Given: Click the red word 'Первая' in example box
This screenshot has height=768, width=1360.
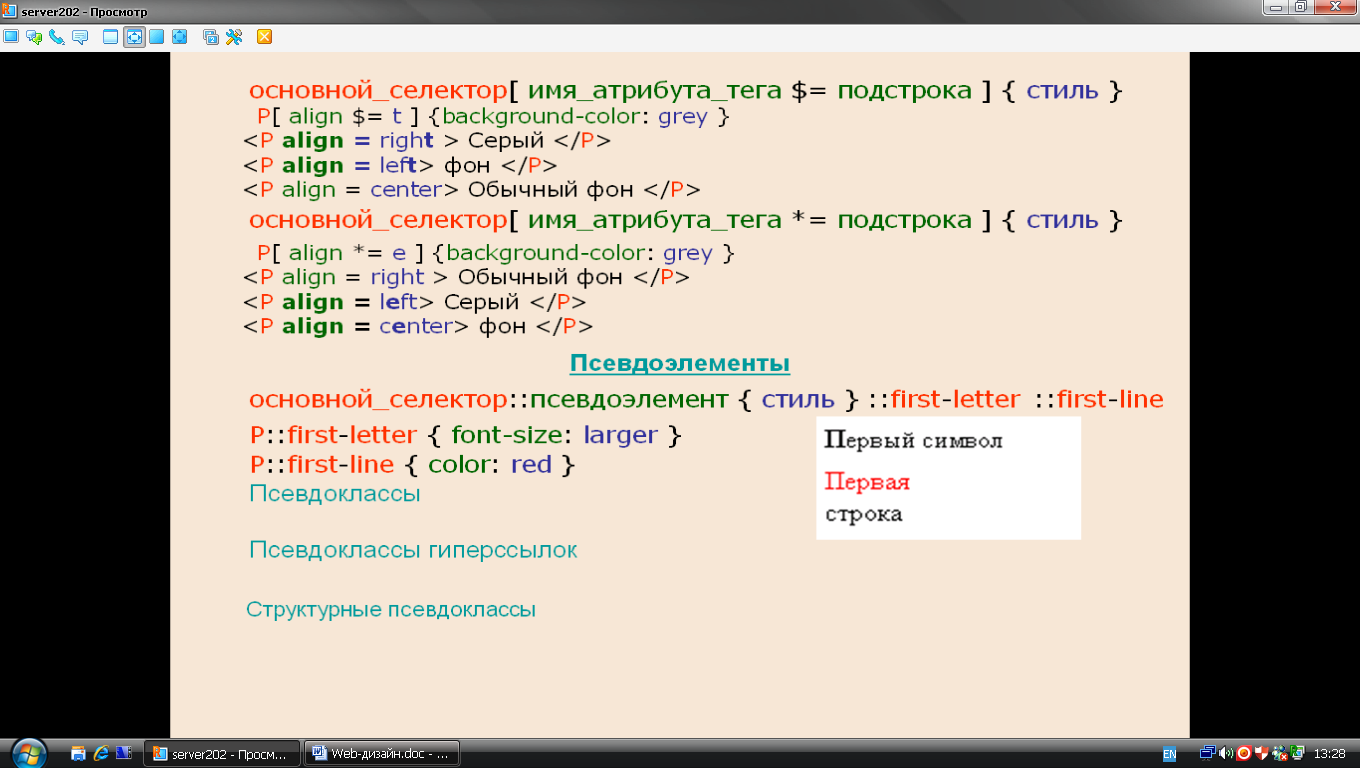Looking at the screenshot, I should 867,482.
